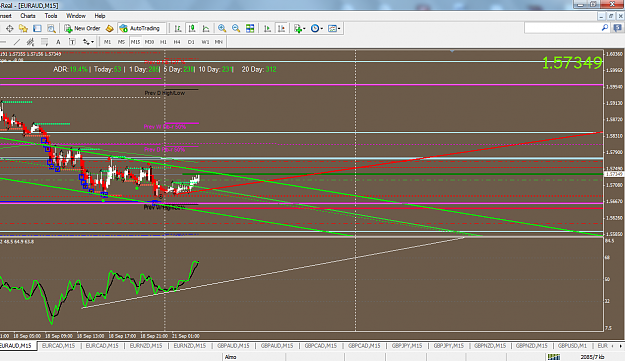The width and height of the screenshot is (625, 361).
Task: Open the Strategy Tester magnifier icon
Action: 51,28
